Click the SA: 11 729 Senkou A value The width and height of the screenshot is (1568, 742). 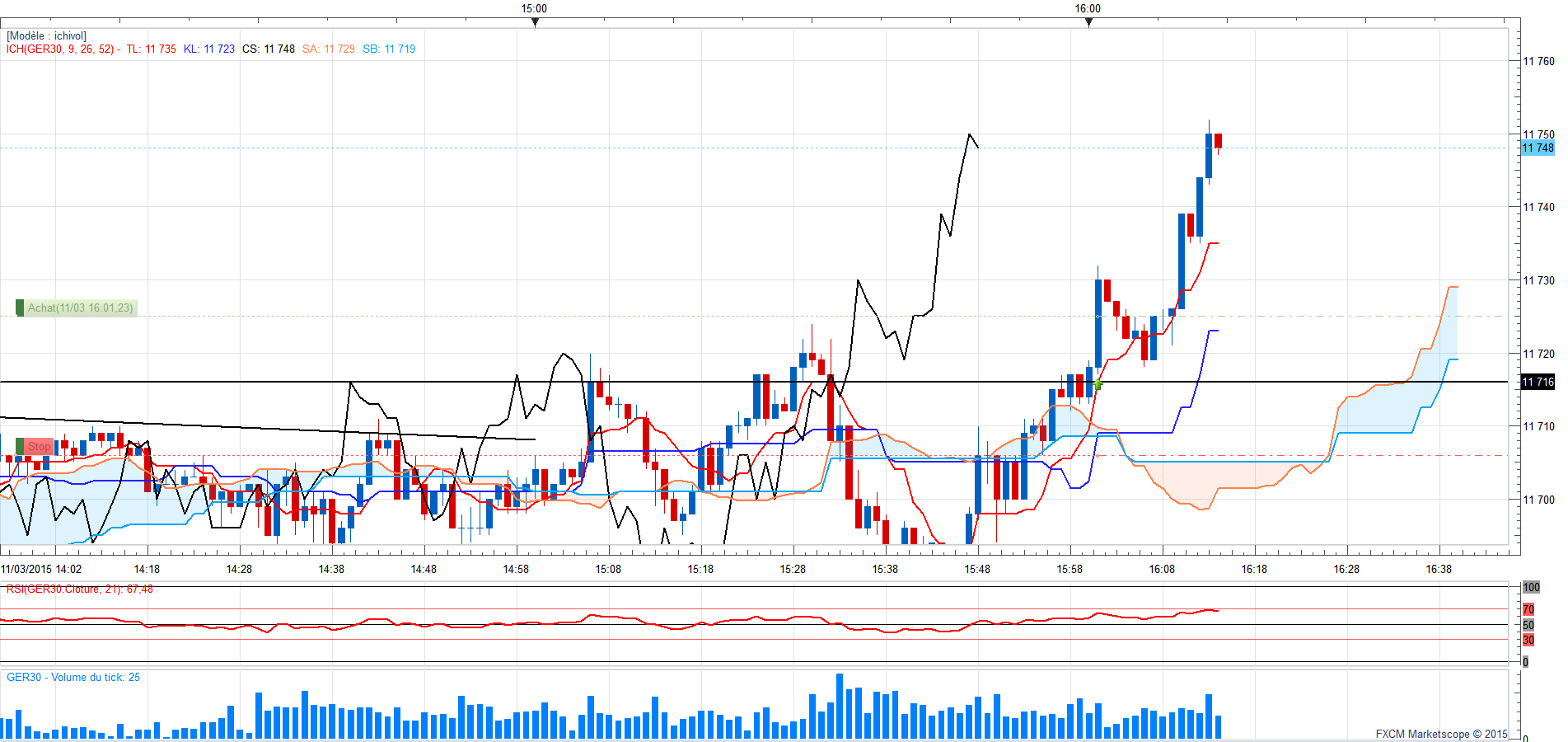pos(329,49)
